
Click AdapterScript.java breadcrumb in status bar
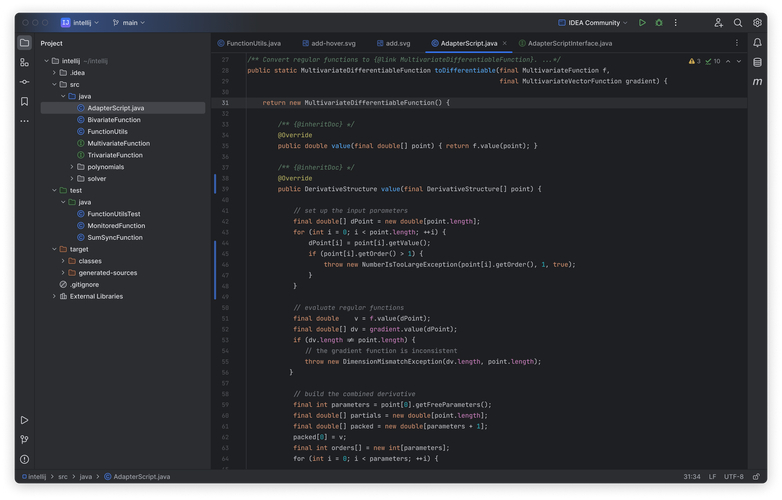click(137, 477)
